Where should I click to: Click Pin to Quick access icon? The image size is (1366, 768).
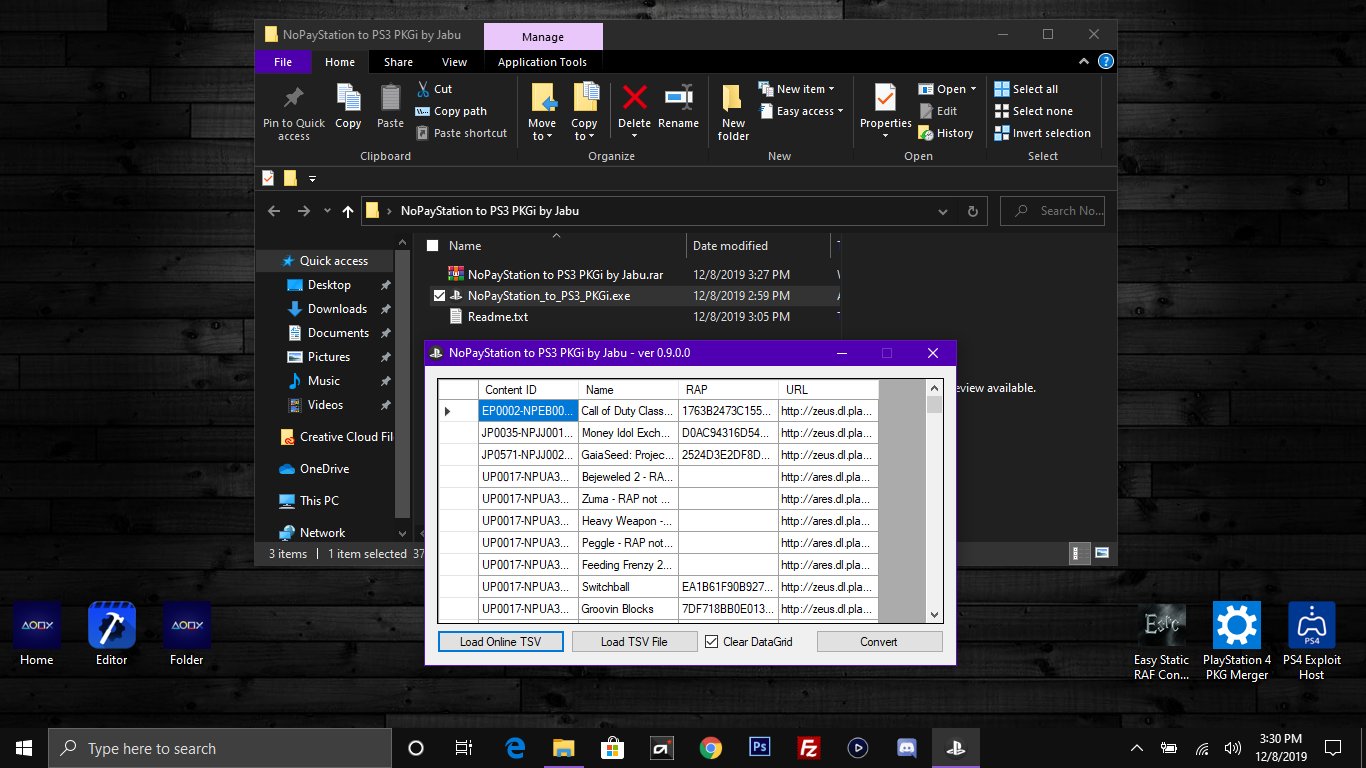click(x=294, y=98)
